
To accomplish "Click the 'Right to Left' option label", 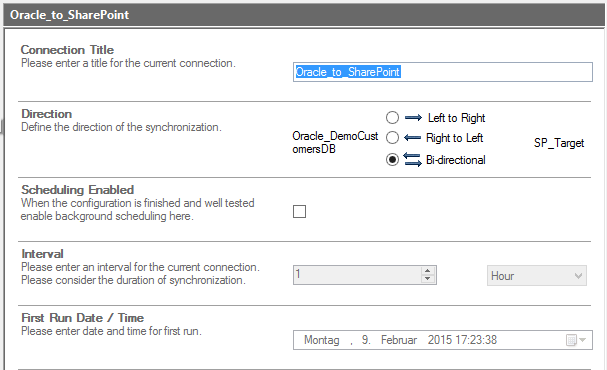I will coord(454,138).
